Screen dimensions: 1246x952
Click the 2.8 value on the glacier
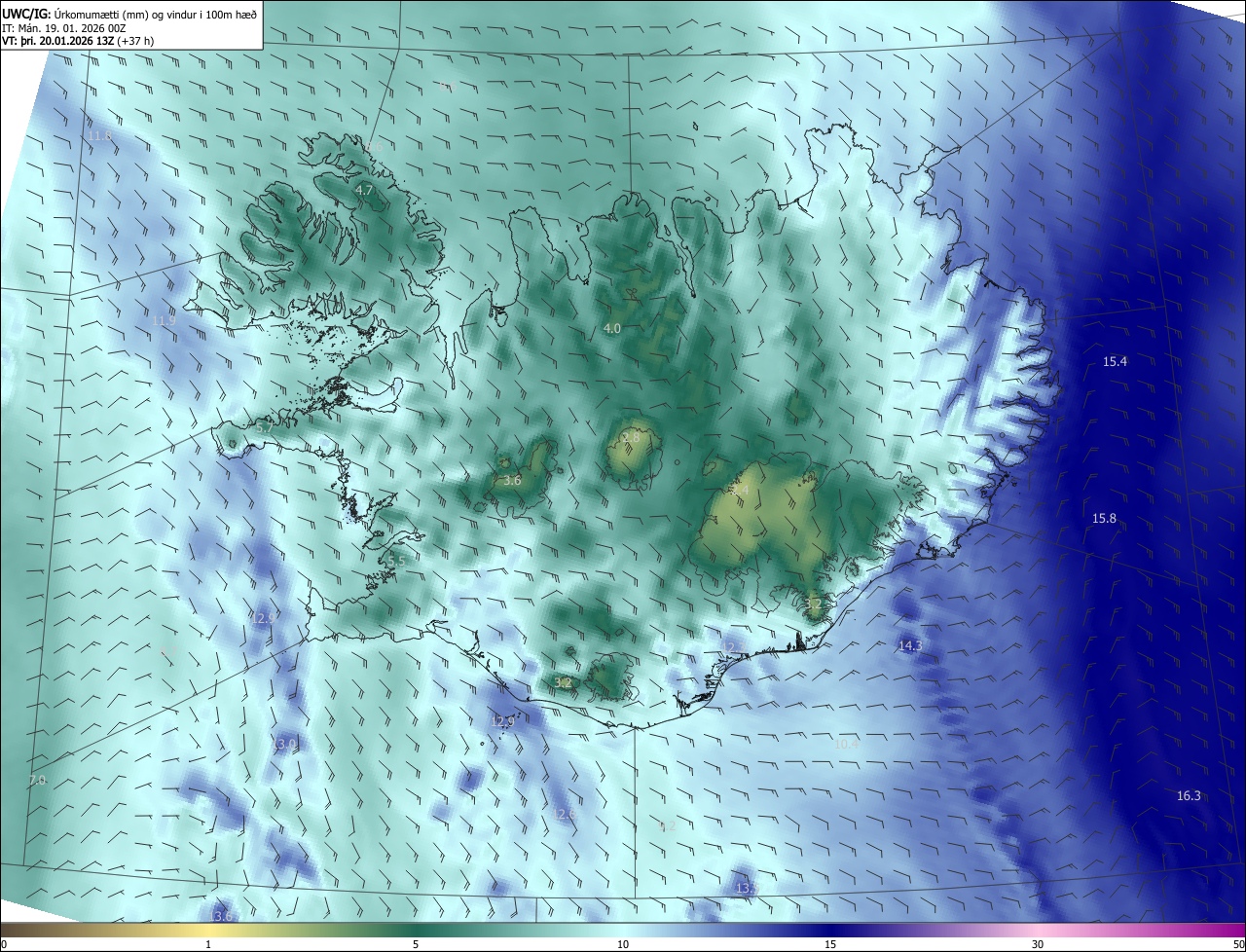(x=631, y=439)
